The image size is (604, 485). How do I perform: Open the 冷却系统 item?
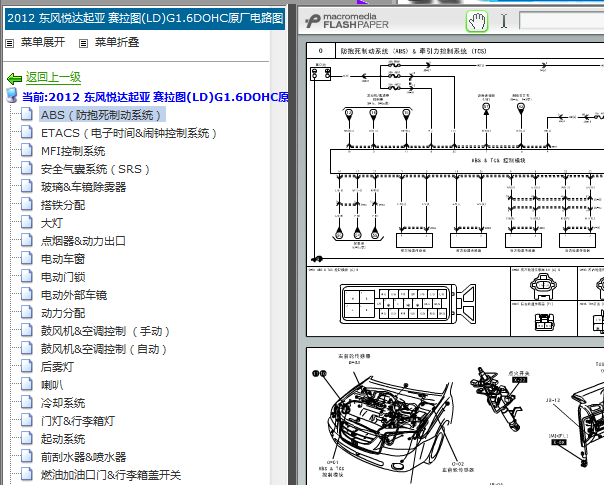coord(63,403)
